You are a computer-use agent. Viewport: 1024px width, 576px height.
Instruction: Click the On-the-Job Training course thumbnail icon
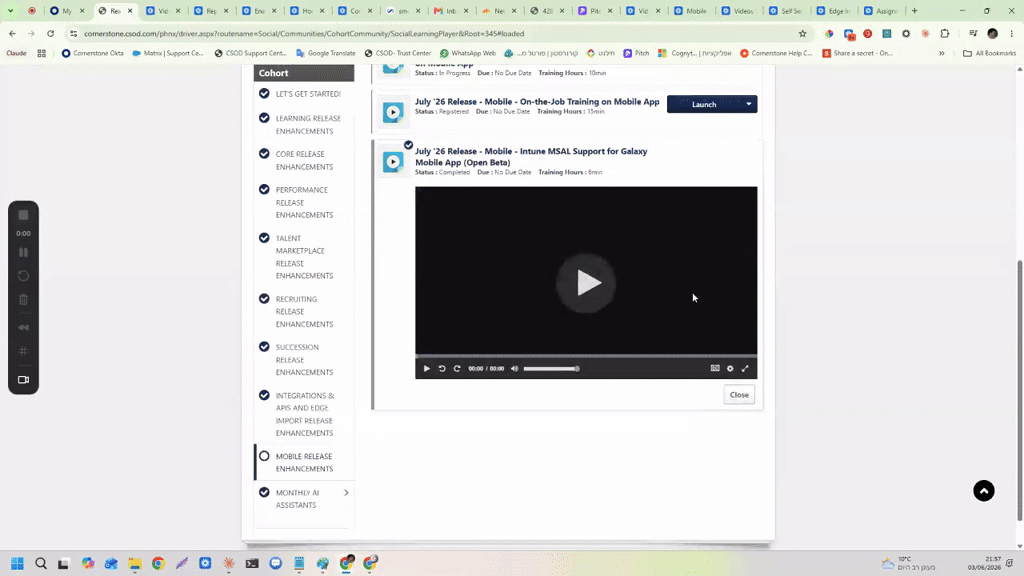tap(393, 112)
